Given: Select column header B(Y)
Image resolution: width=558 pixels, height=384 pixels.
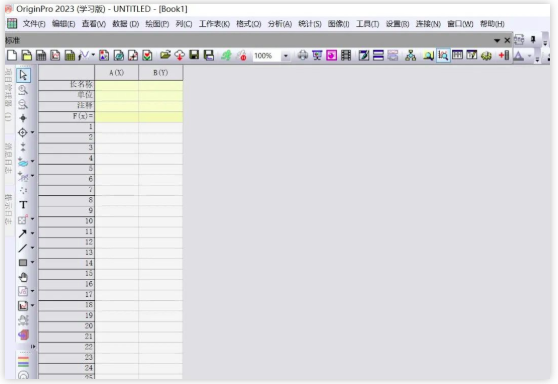Looking at the screenshot, I should click(x=160, y=73).
